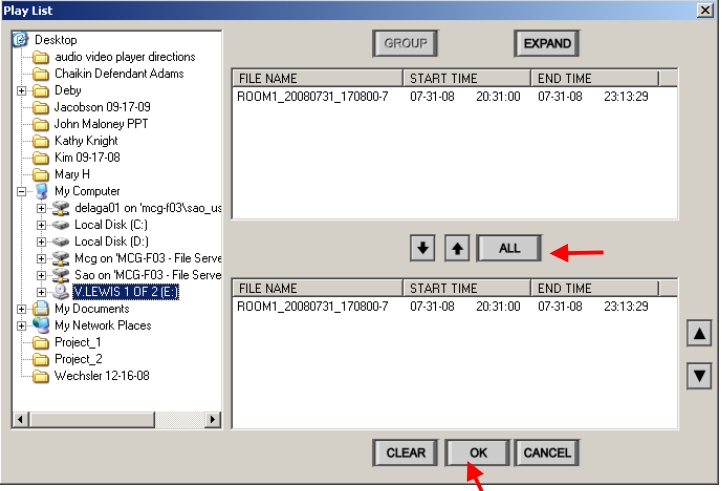Add all files with the ALL button

[509, 248]
